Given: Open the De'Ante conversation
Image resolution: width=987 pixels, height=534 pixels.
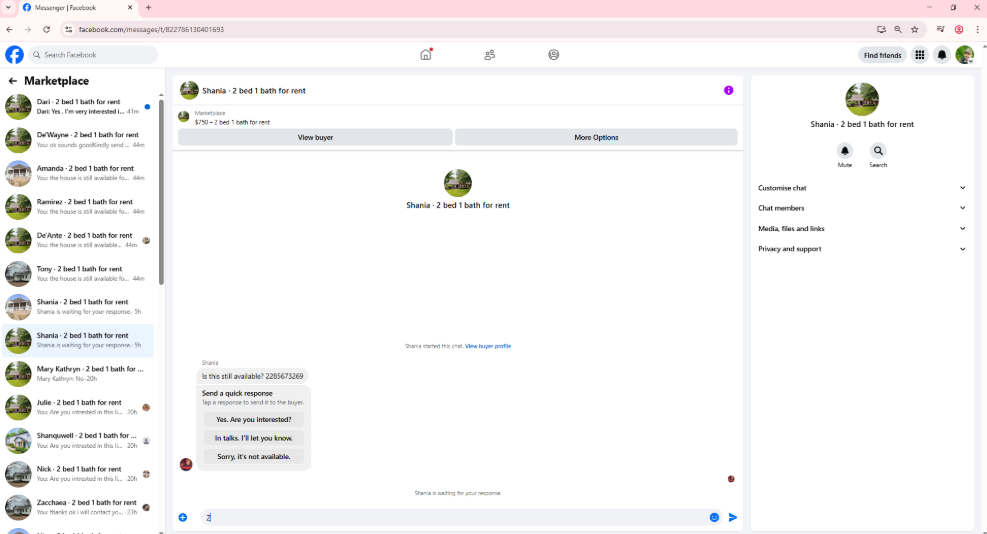Looking at the screenshot, I should [78, 240].
